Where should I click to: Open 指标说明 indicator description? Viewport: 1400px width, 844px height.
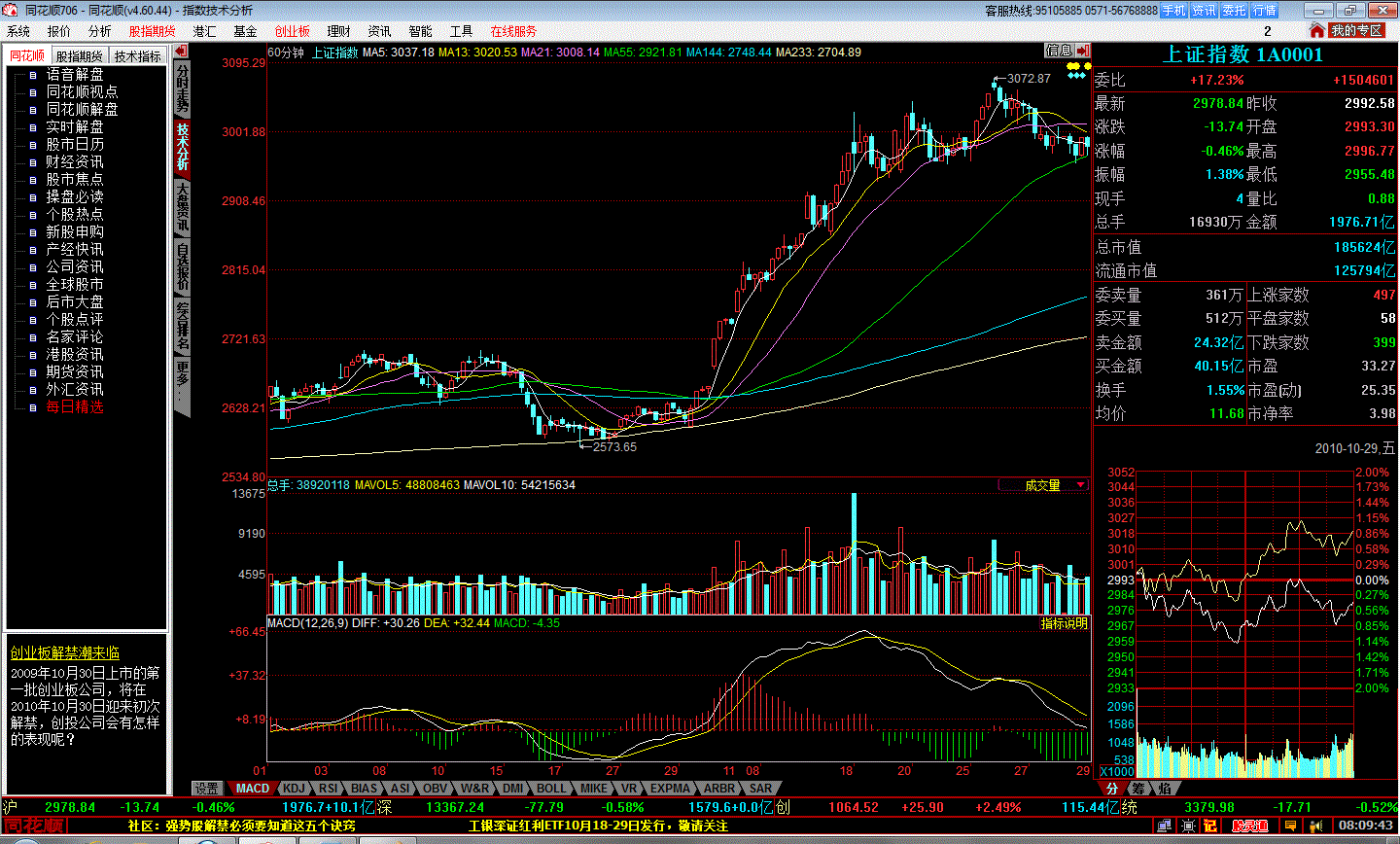click(1065, 623)
